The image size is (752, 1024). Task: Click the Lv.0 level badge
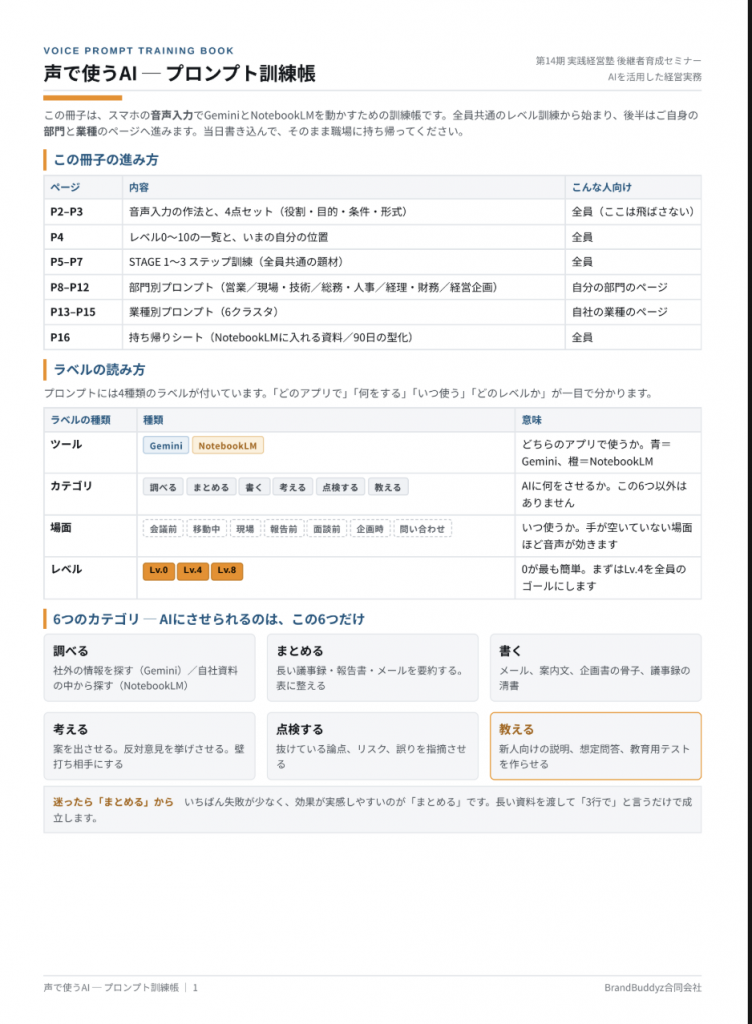[x=158, y=571]
